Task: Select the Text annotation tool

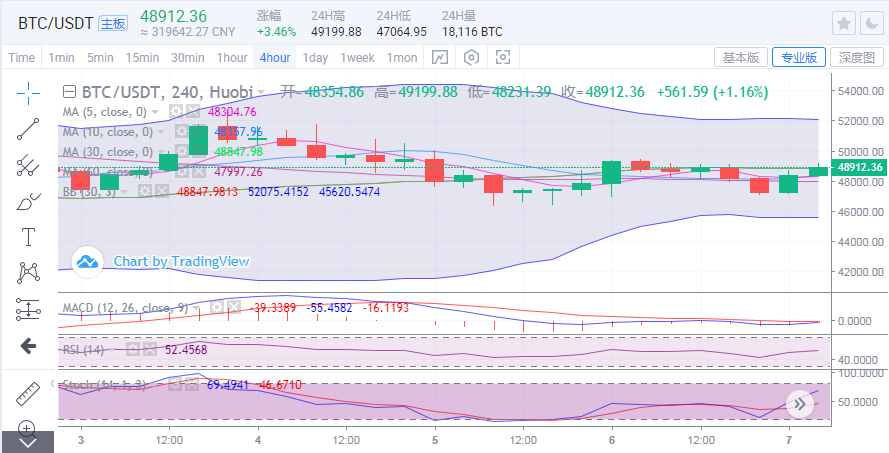Action: click(x=28, y=237)
